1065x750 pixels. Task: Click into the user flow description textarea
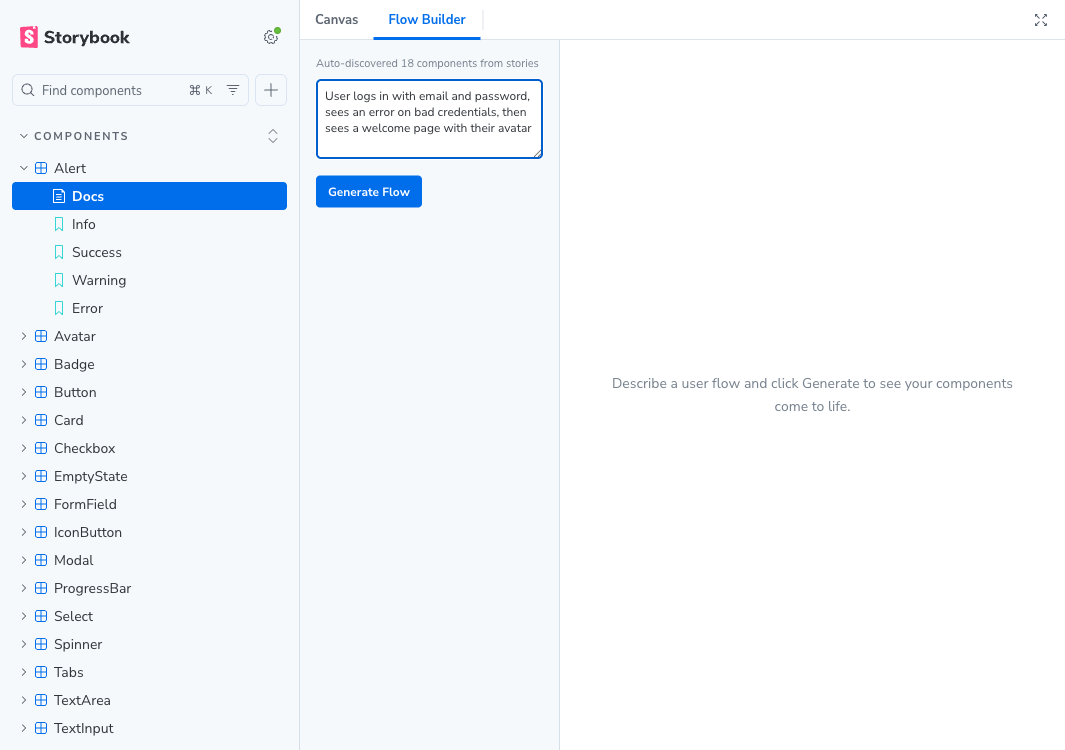[x=429, y=119]
